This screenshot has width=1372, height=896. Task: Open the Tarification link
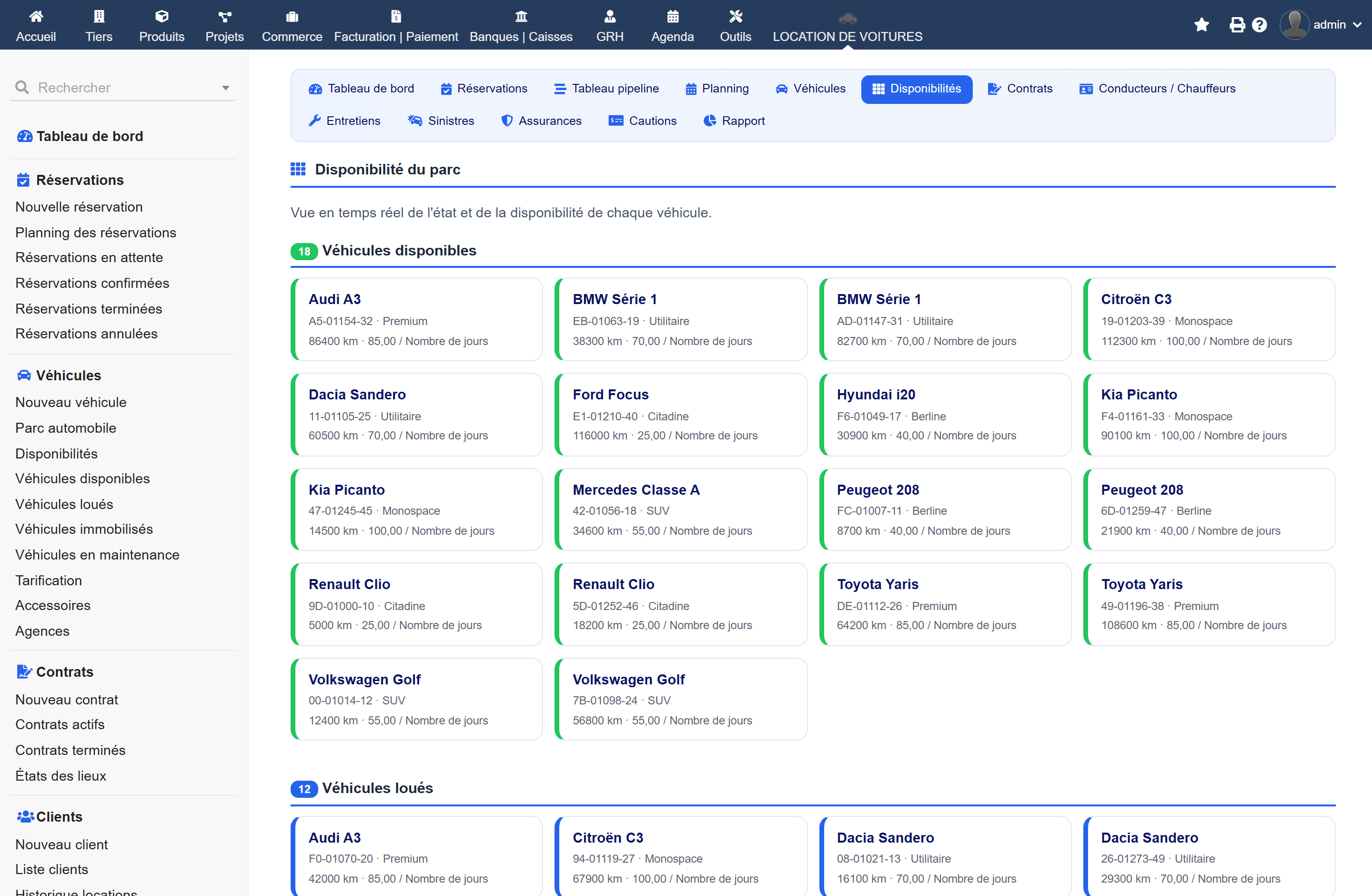point(49,580)
